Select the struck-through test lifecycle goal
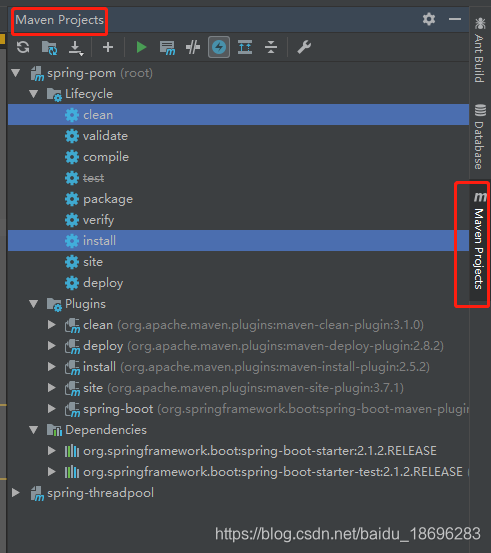This screenshot has width=491, height=553. point(238,178)
